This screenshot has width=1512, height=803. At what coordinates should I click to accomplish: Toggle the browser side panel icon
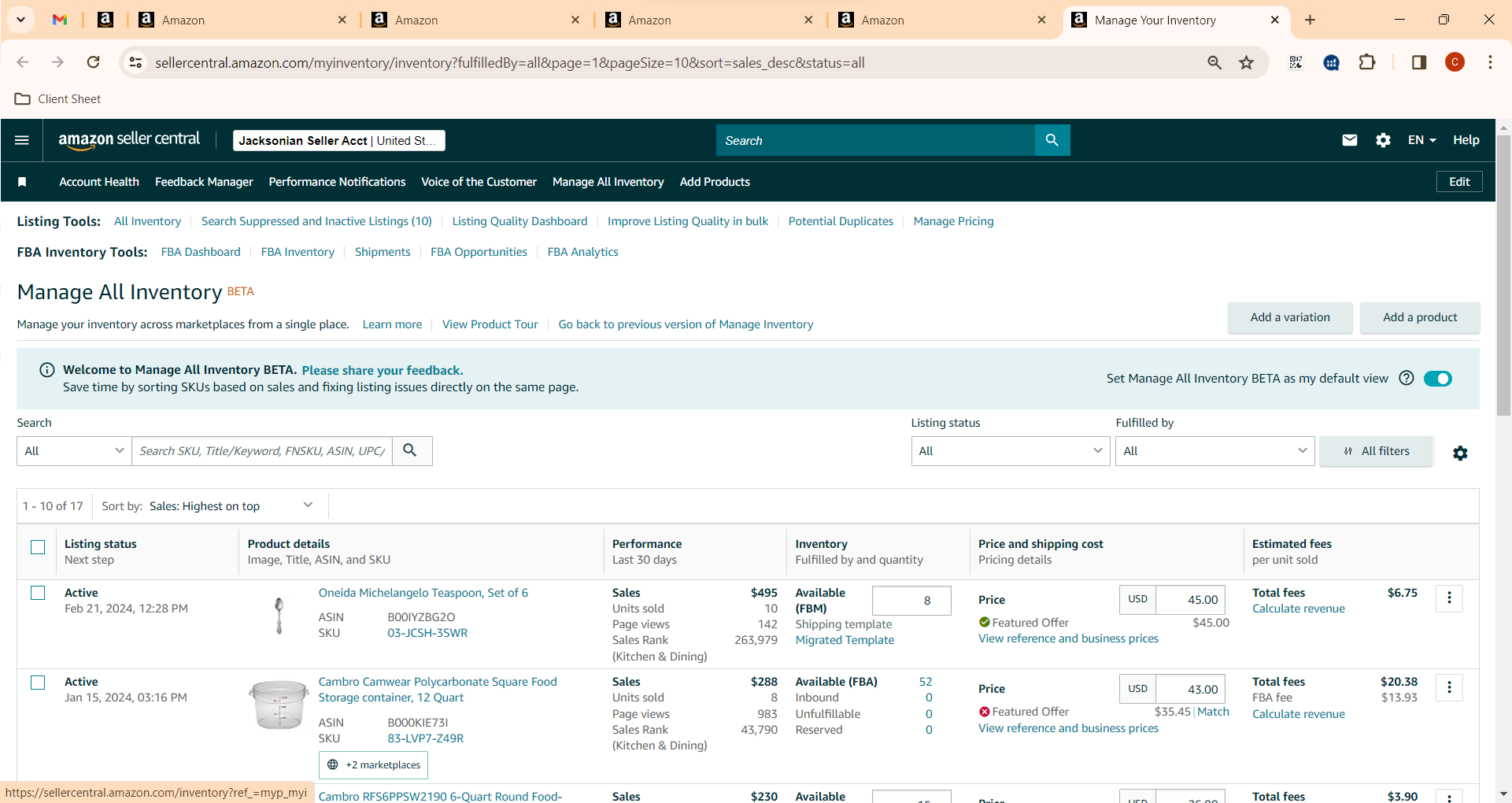(1419, 62)
